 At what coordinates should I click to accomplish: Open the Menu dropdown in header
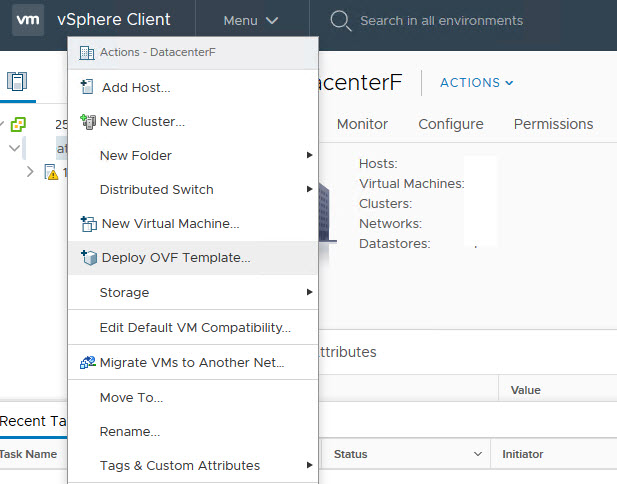click(250, 20)
